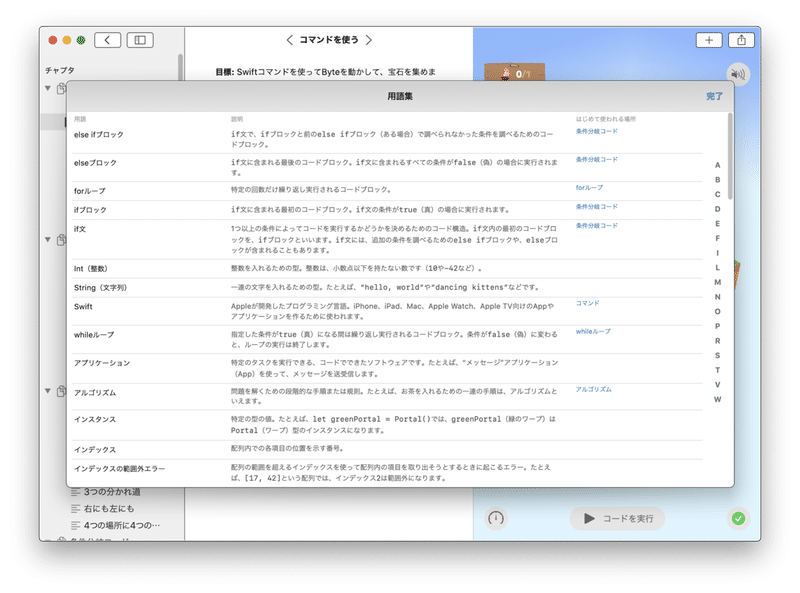
Task: Jump to index letter V
Action: click(717, 385)
